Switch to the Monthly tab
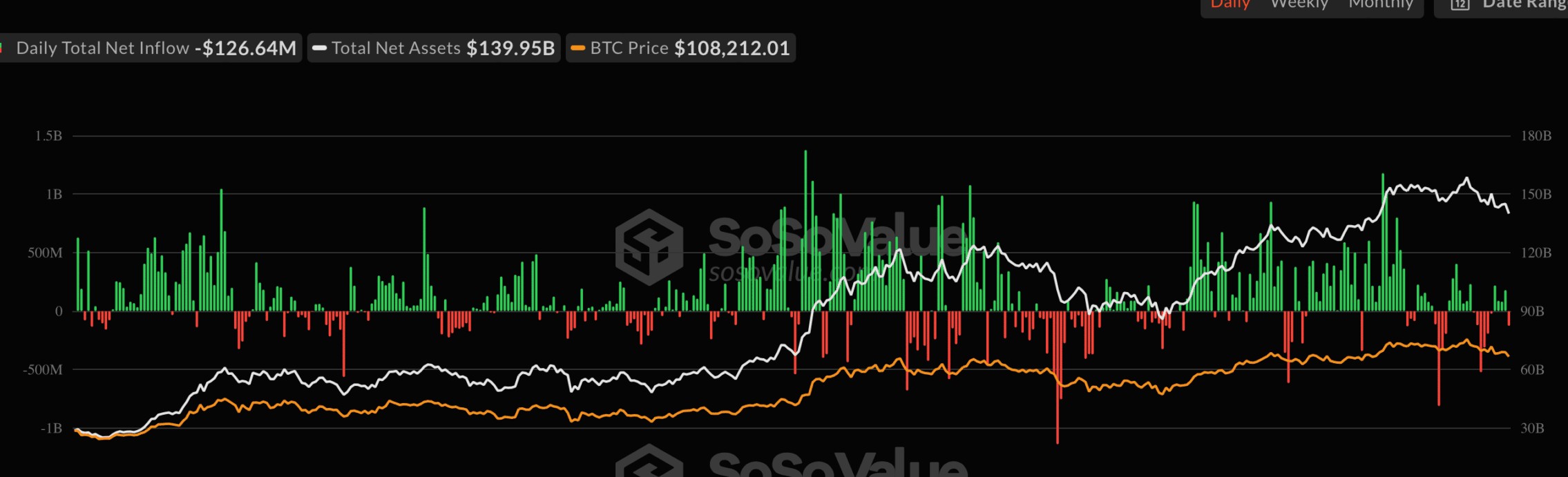Image resolution: width=1568 pixels, height=477 pixels. click(1381, 4)
